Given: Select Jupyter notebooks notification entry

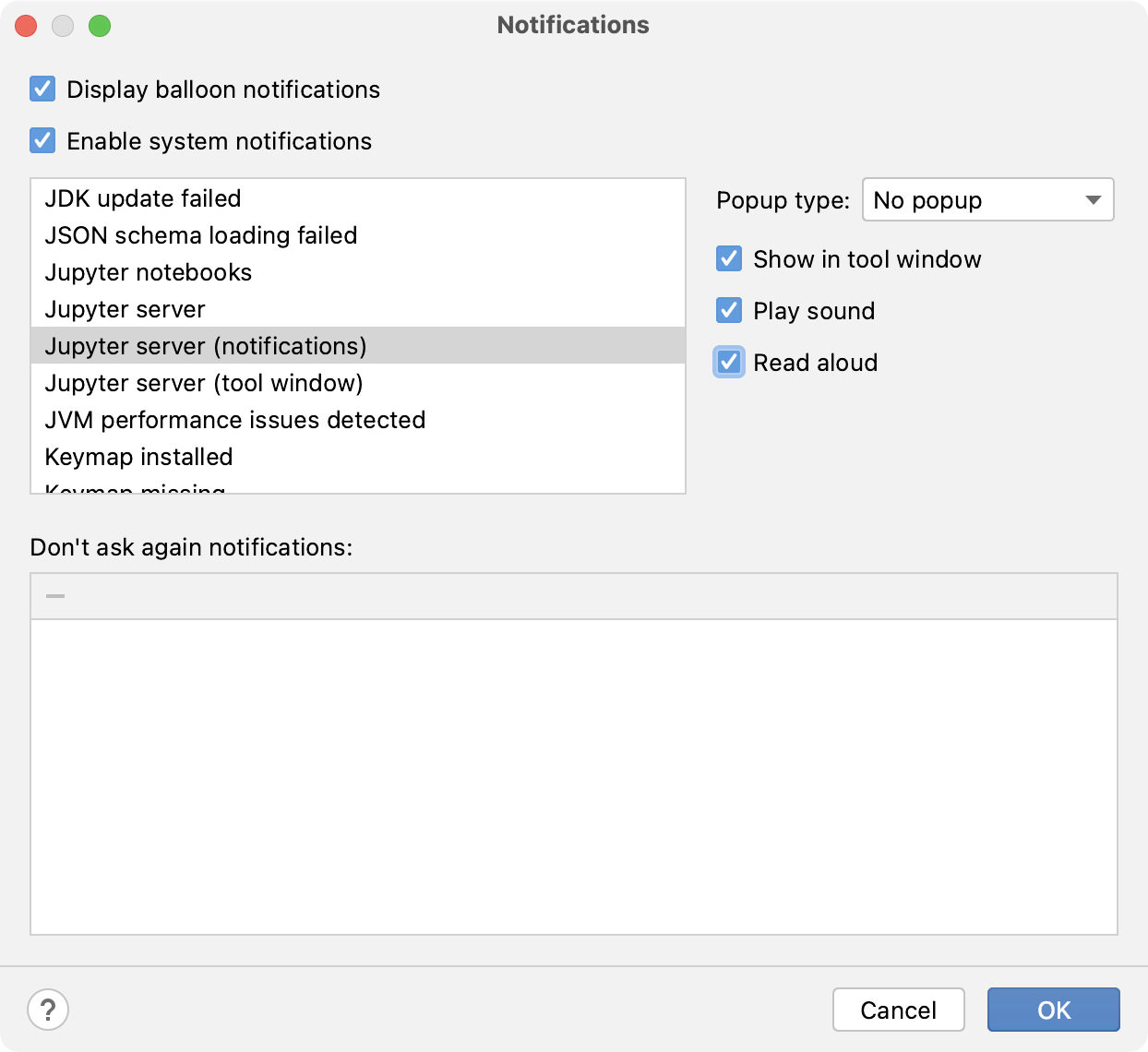Looking at the screenshot, I should (148, 272).
